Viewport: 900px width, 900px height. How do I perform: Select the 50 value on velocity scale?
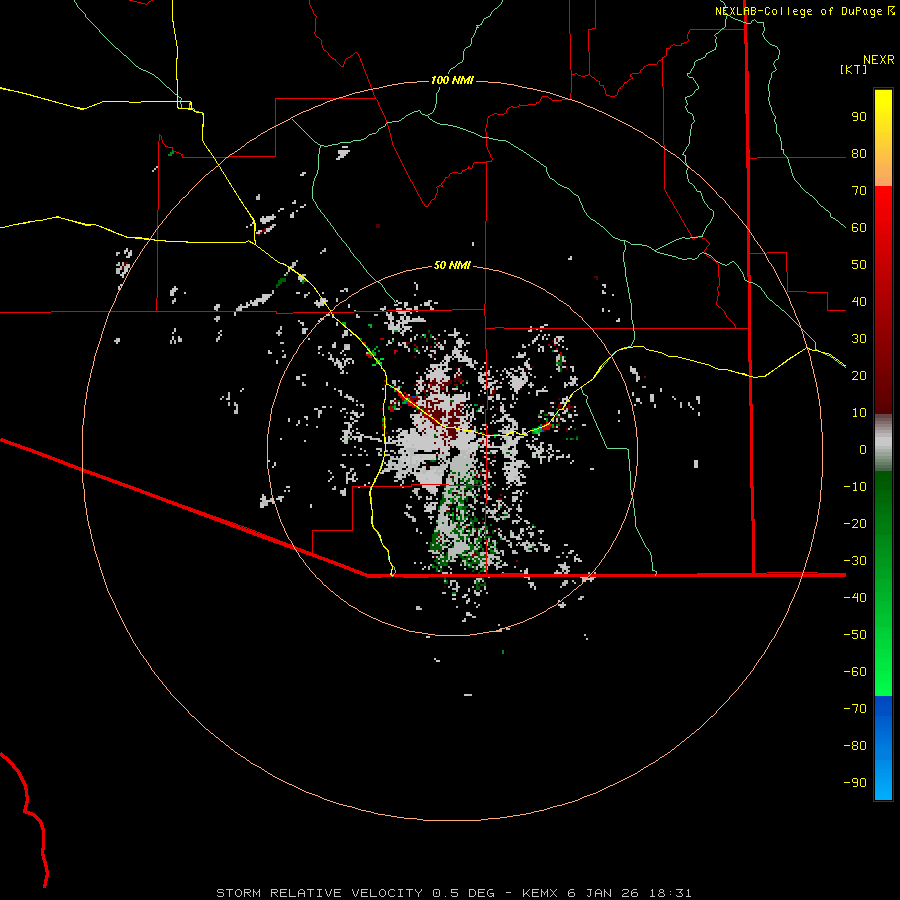point(859,265)
